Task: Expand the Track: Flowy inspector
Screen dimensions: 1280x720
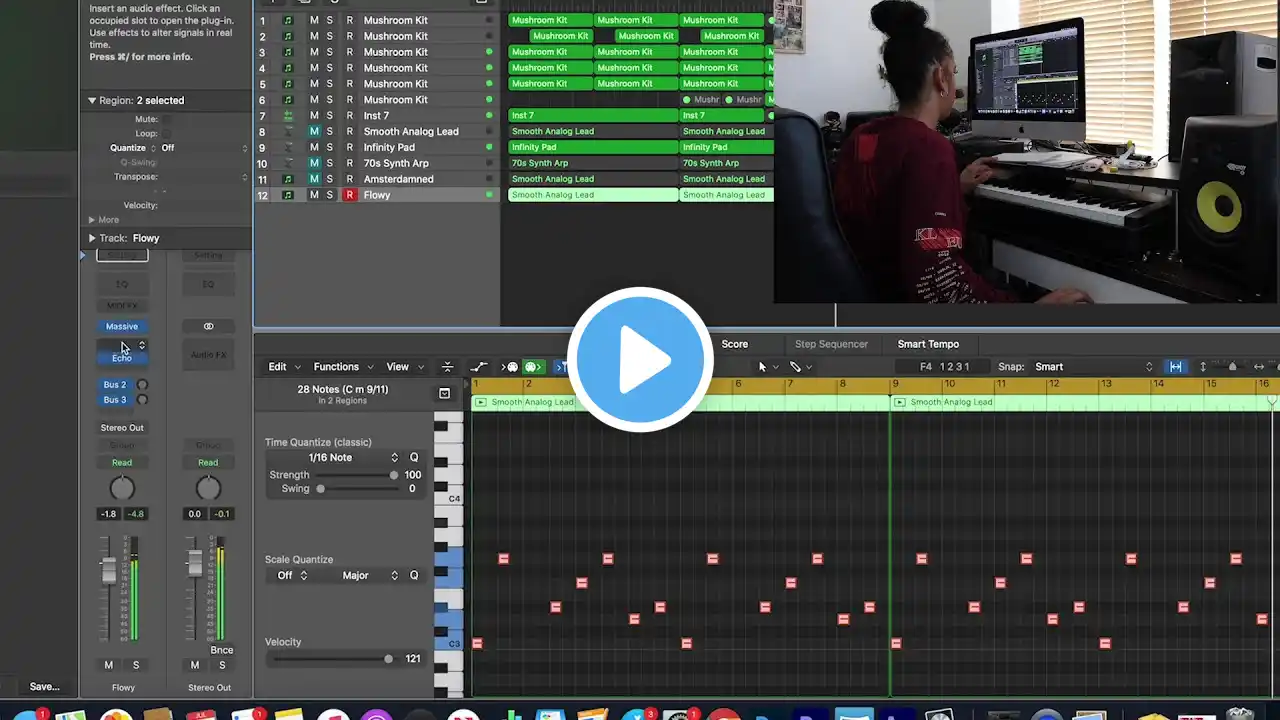Action: point(92,238)
